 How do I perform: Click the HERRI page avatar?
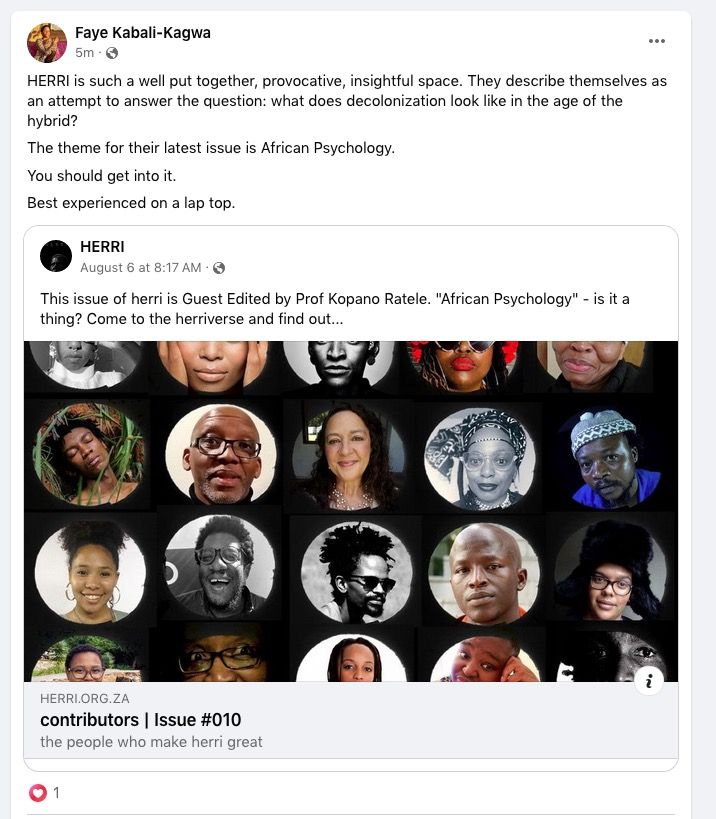pyautogui.click(x=56, y=256)
